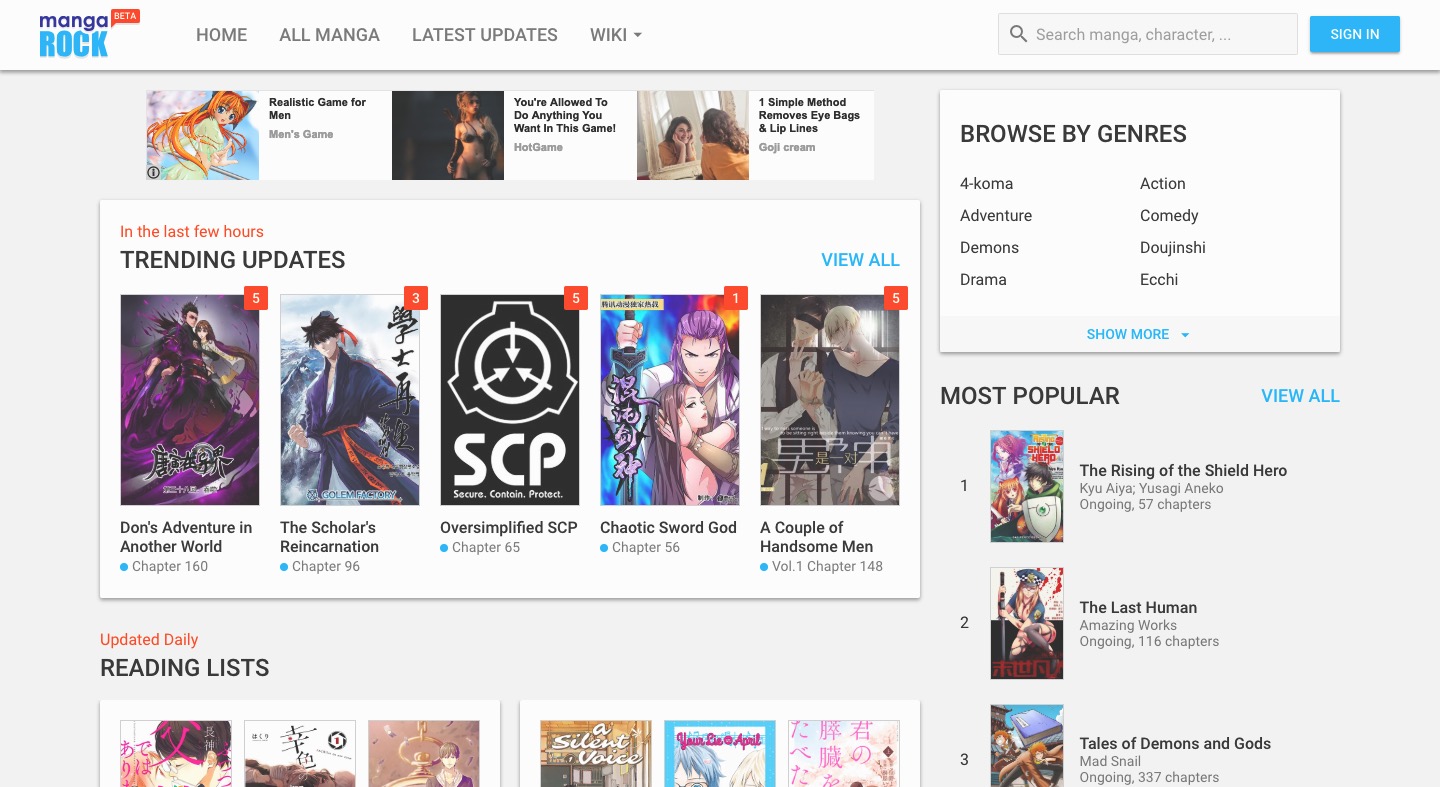Viewport: 1440px width, 787px height.
Task: Browse the Demons genre
Action: coord(989,248)
